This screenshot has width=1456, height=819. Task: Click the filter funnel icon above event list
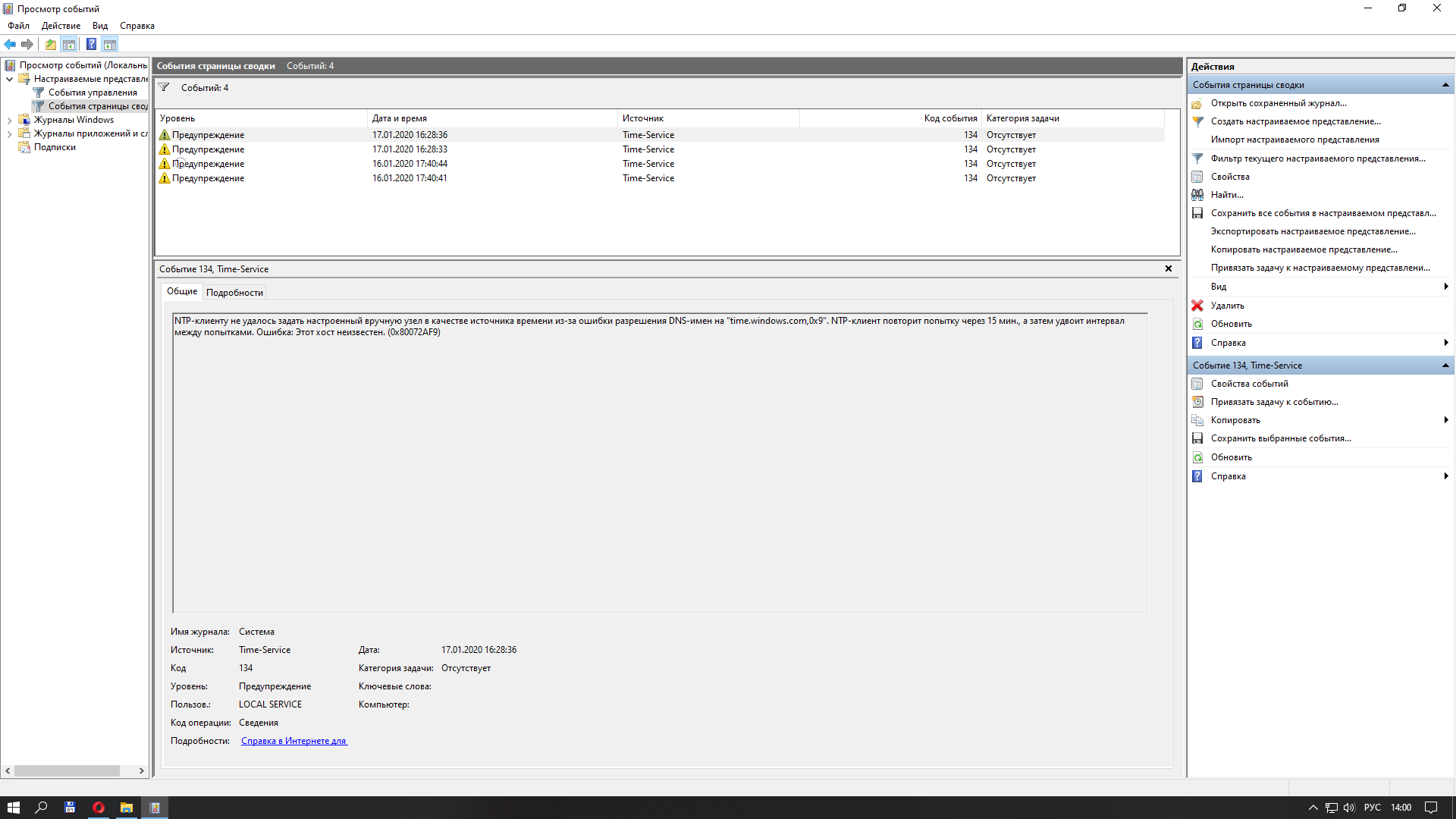point(164,87)
